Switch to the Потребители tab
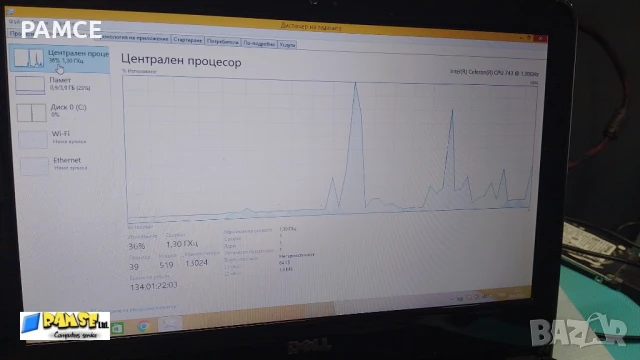The width and height of the screenshot is (640, 360). [222, 42]
